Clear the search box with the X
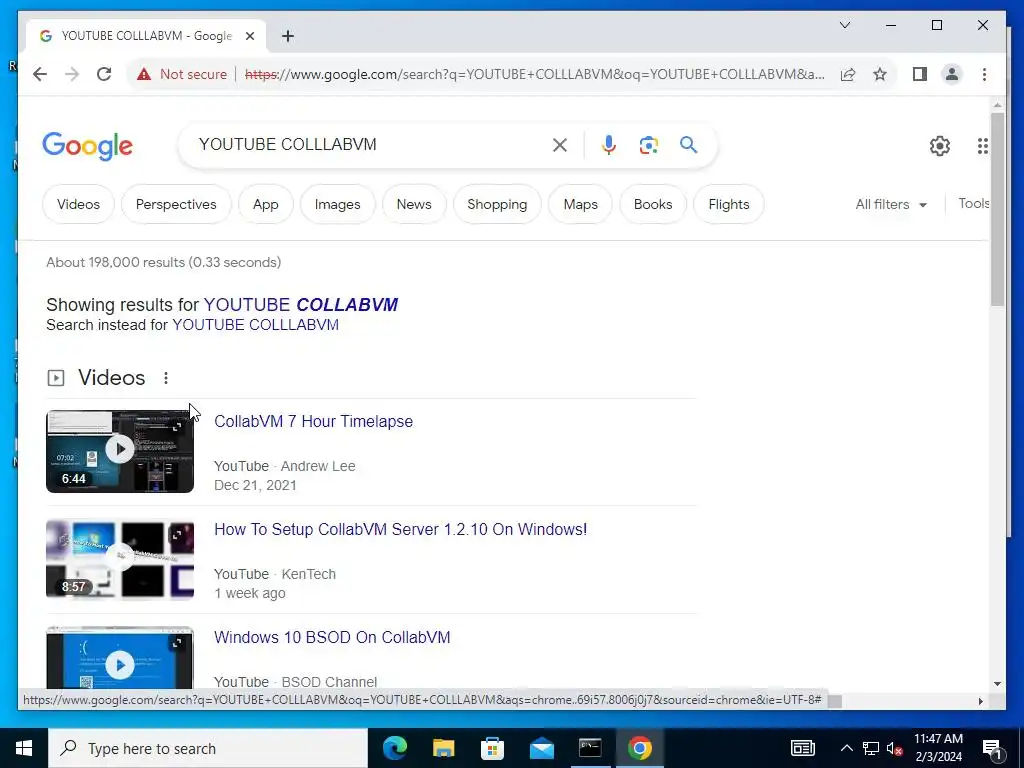The image size is (1024, 768). point(560,145)
